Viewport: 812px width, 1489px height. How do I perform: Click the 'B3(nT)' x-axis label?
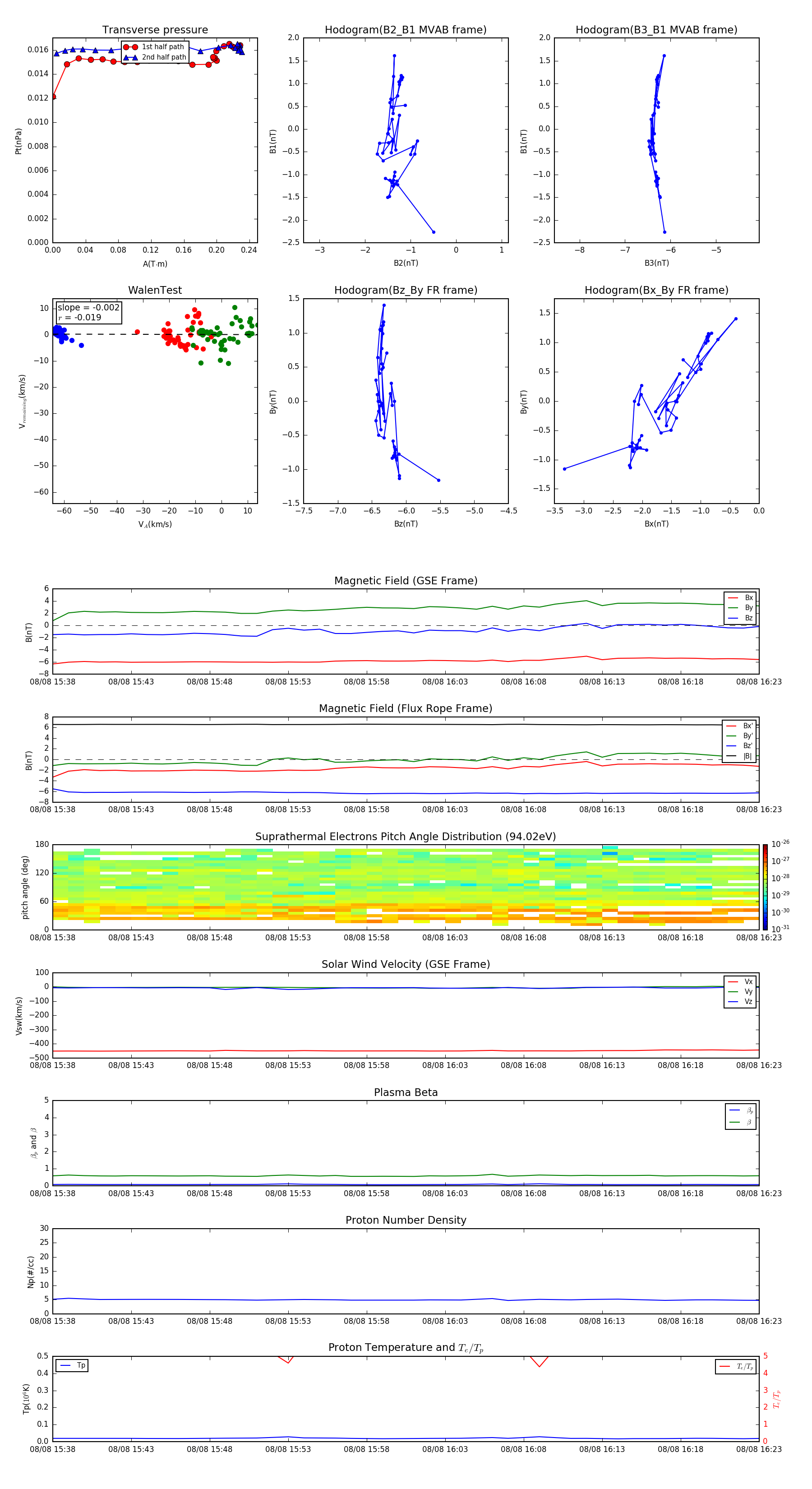(x=656, y=263)
